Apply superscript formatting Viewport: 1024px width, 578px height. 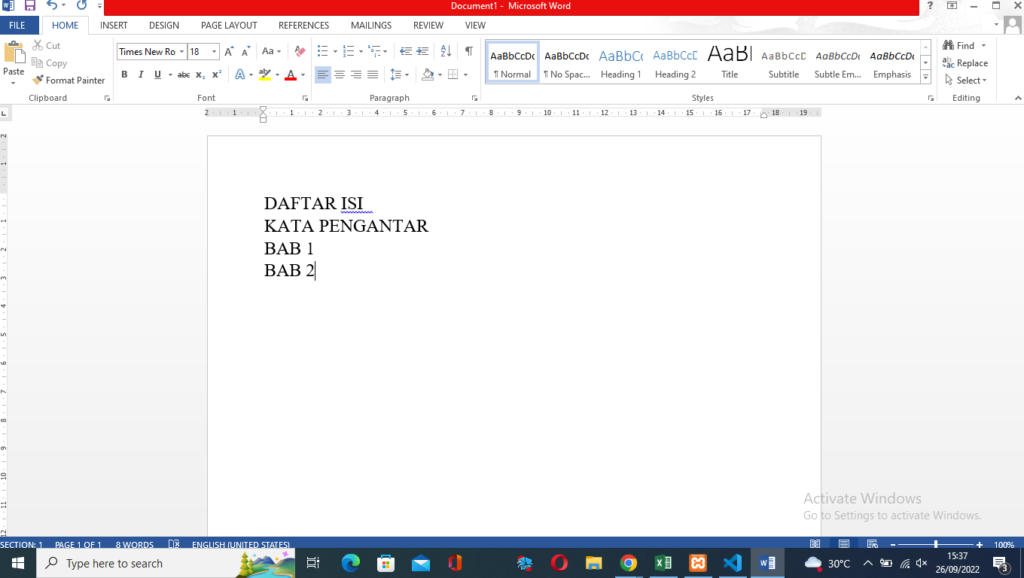pos(216,75)
